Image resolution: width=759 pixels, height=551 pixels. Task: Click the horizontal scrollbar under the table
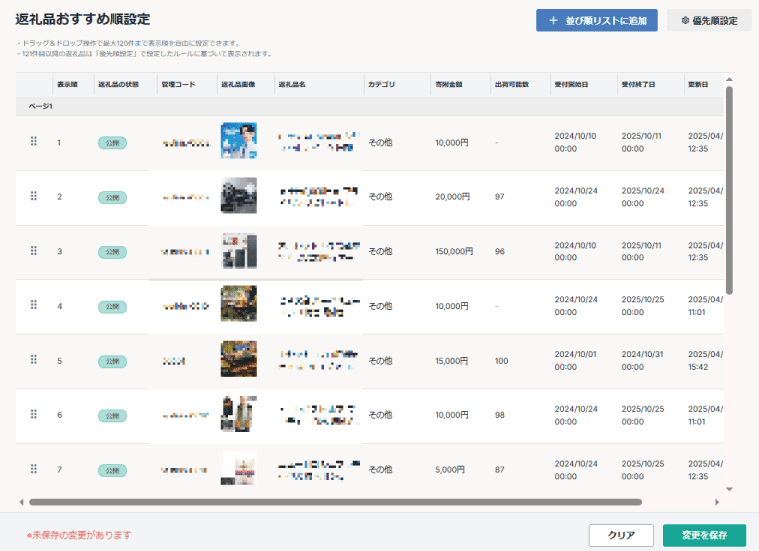[x=335, y=502]
